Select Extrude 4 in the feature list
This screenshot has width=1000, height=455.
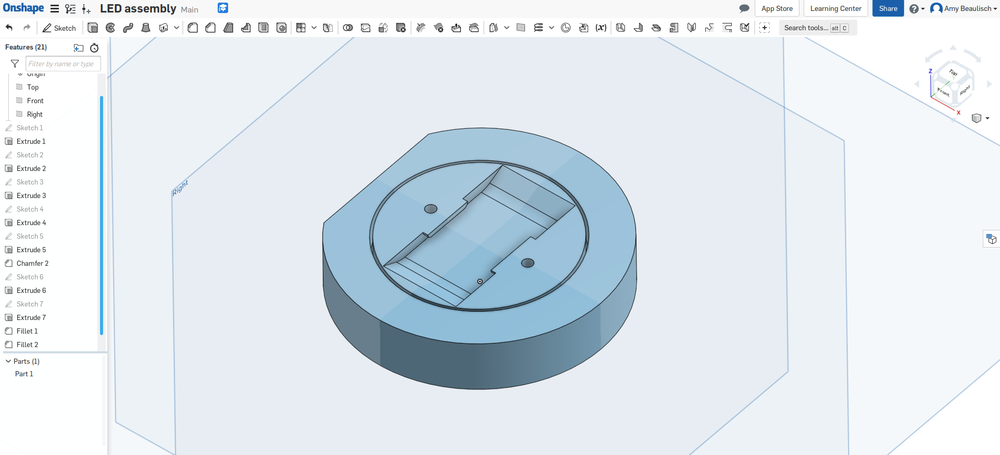click(31, 223)
